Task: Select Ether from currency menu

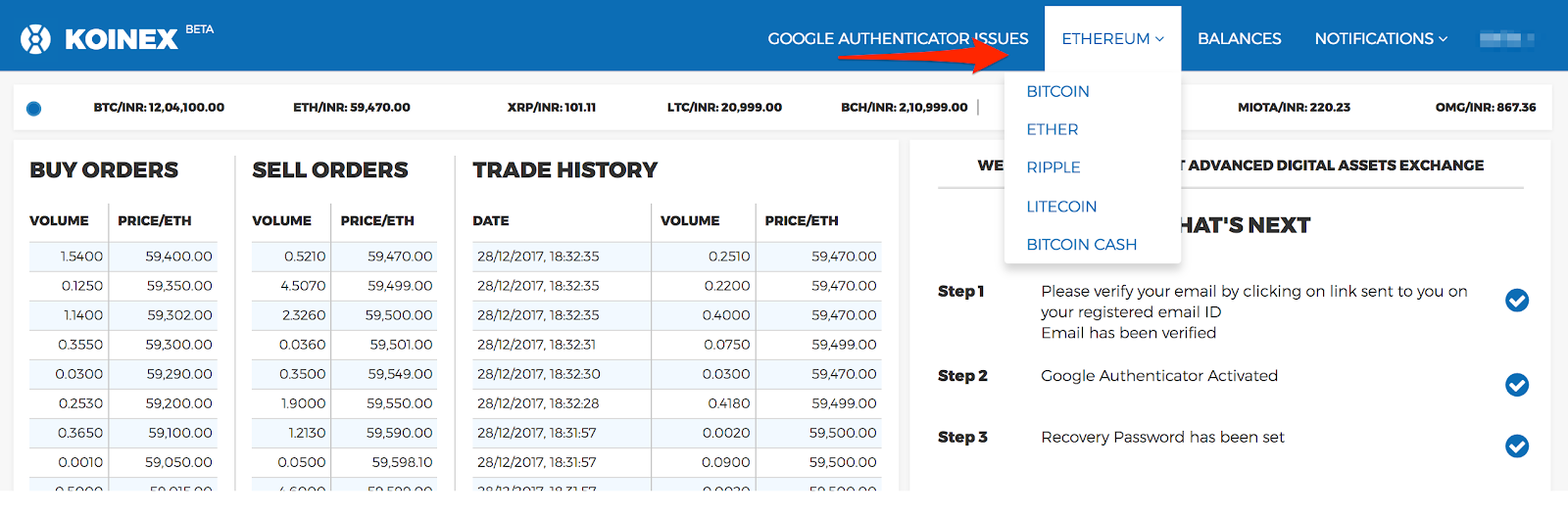Action: click(1053, 129)
